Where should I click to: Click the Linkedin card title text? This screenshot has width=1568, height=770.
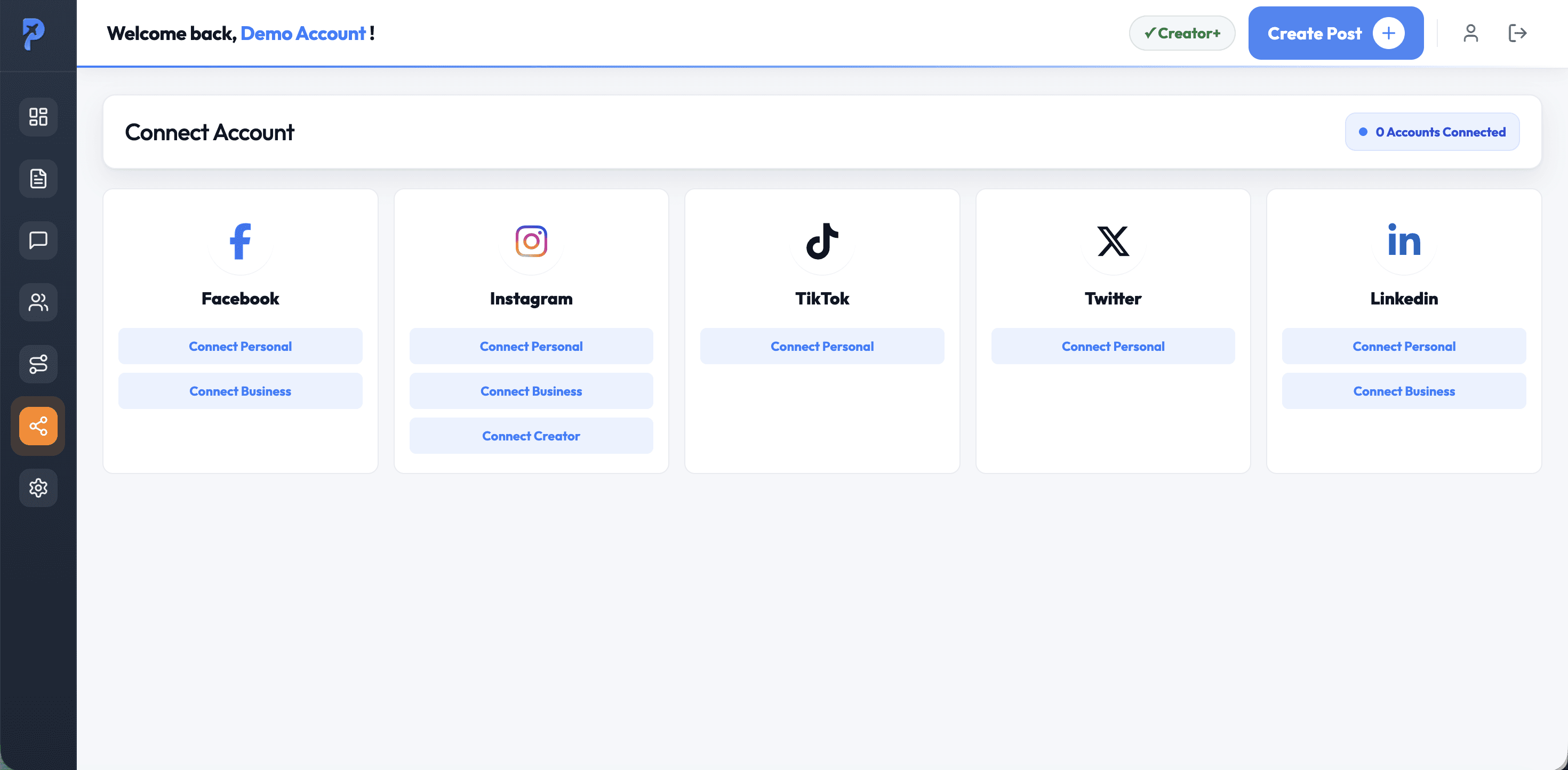(1404, 298)
